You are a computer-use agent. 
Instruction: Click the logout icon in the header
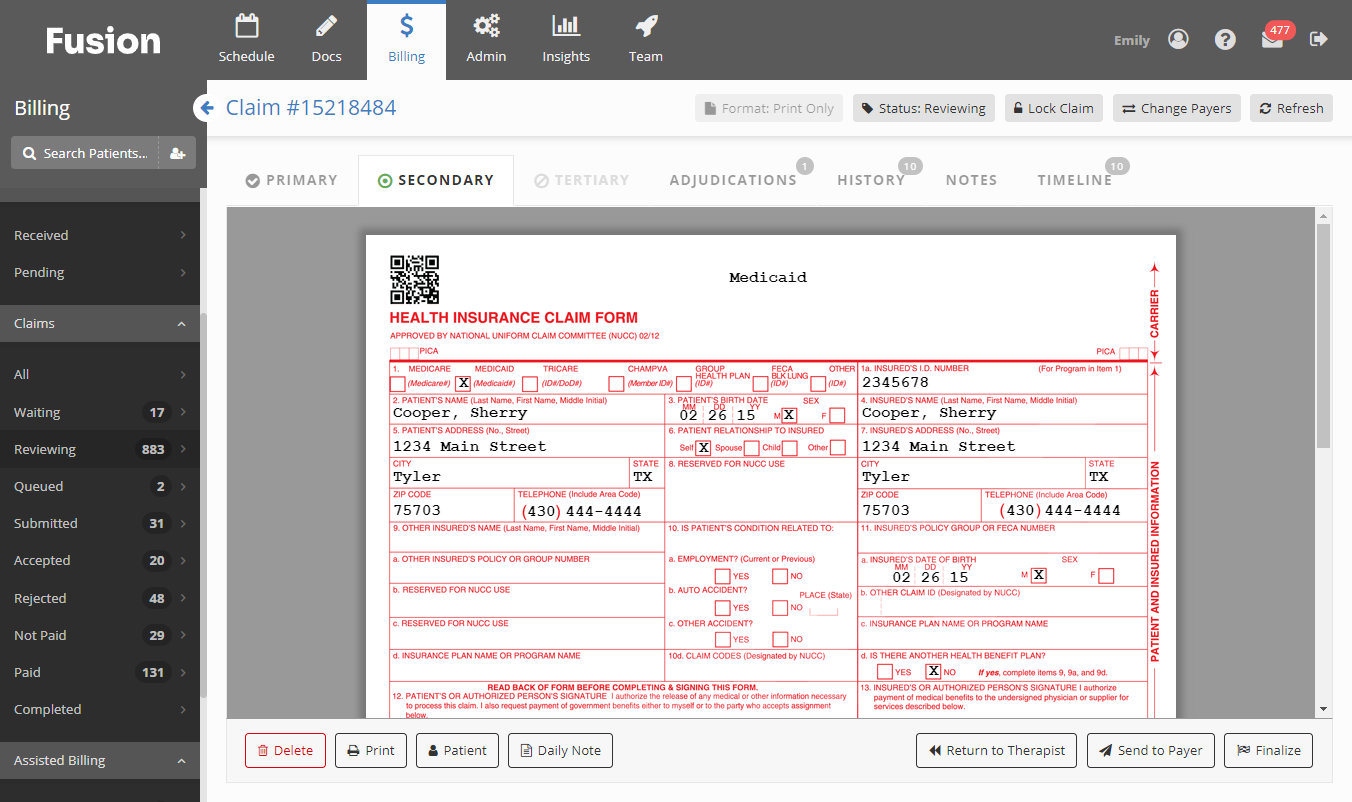tap(1318, 38)
